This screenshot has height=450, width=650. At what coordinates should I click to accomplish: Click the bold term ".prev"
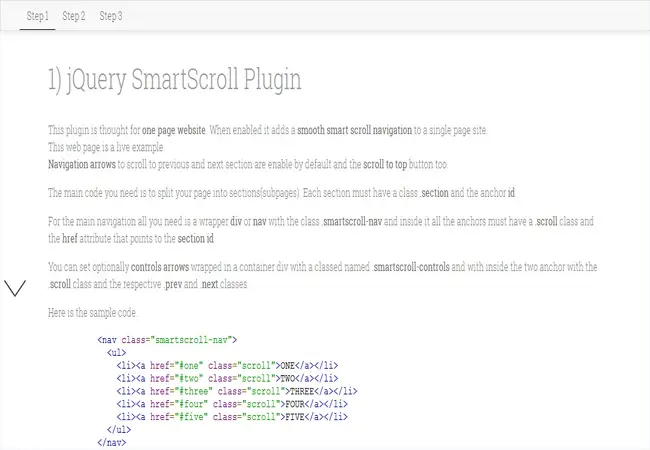173,285
